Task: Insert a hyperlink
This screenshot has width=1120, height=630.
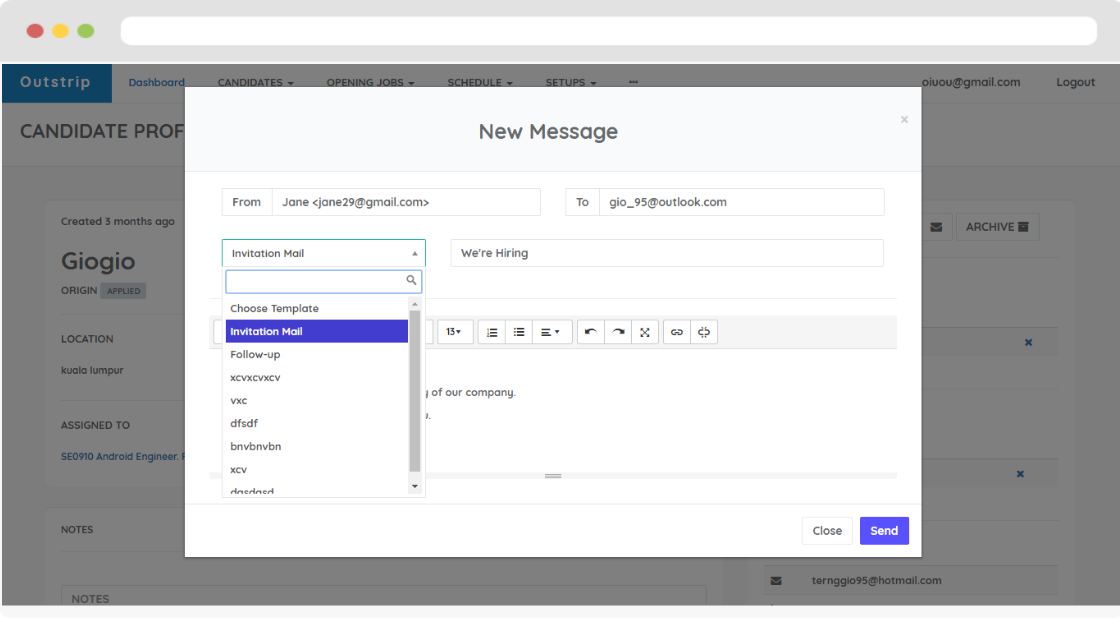Action: point(676,332)
